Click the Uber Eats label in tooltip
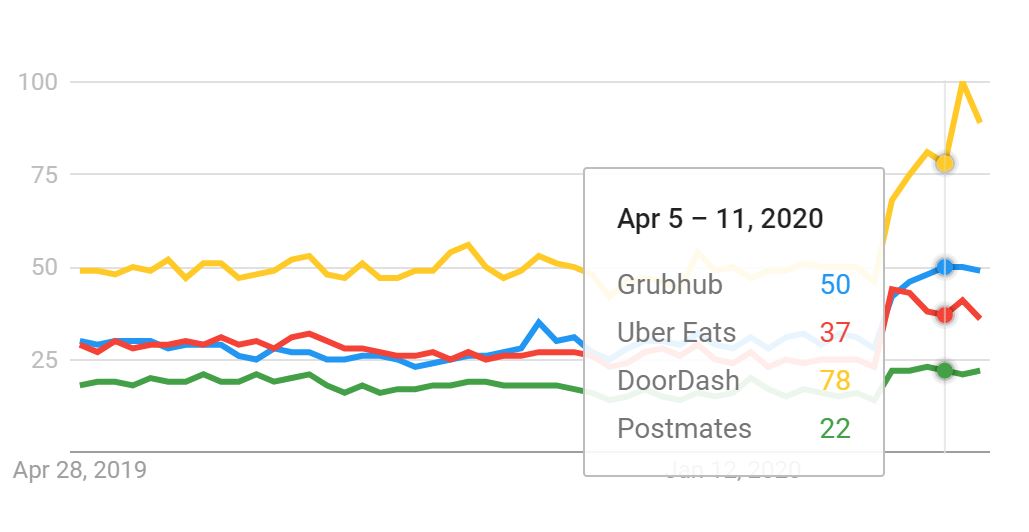 (677, 332)
